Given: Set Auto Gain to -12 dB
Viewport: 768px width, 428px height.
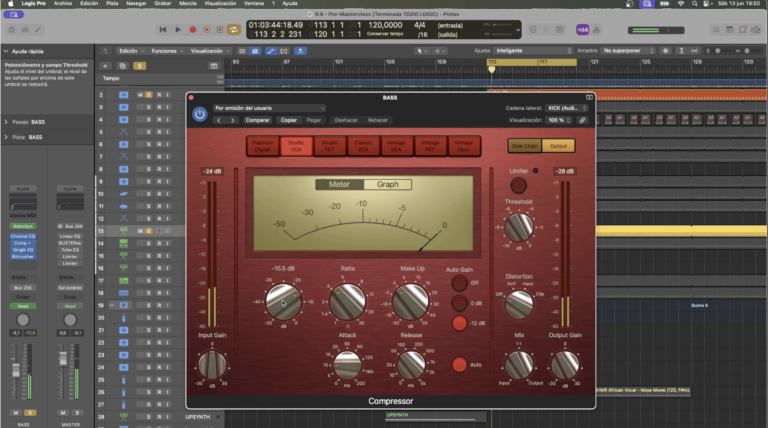Looking at the screenshot, I should tap(459, 323).
